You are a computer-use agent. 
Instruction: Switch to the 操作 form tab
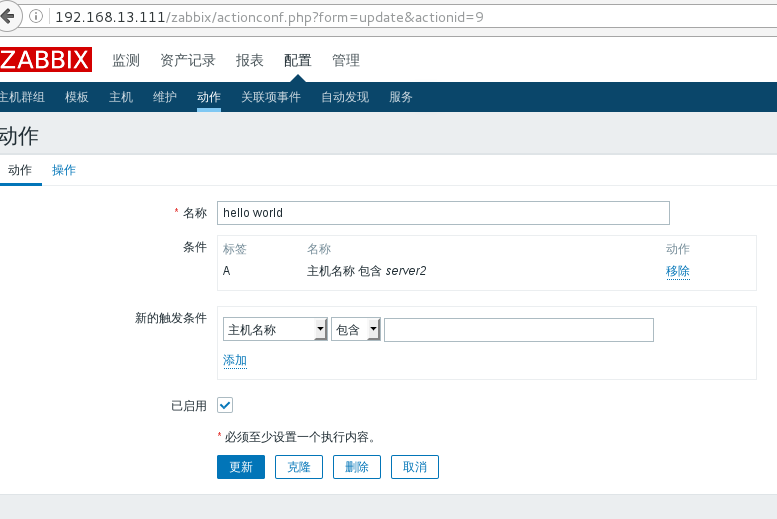tap(64, 171)
